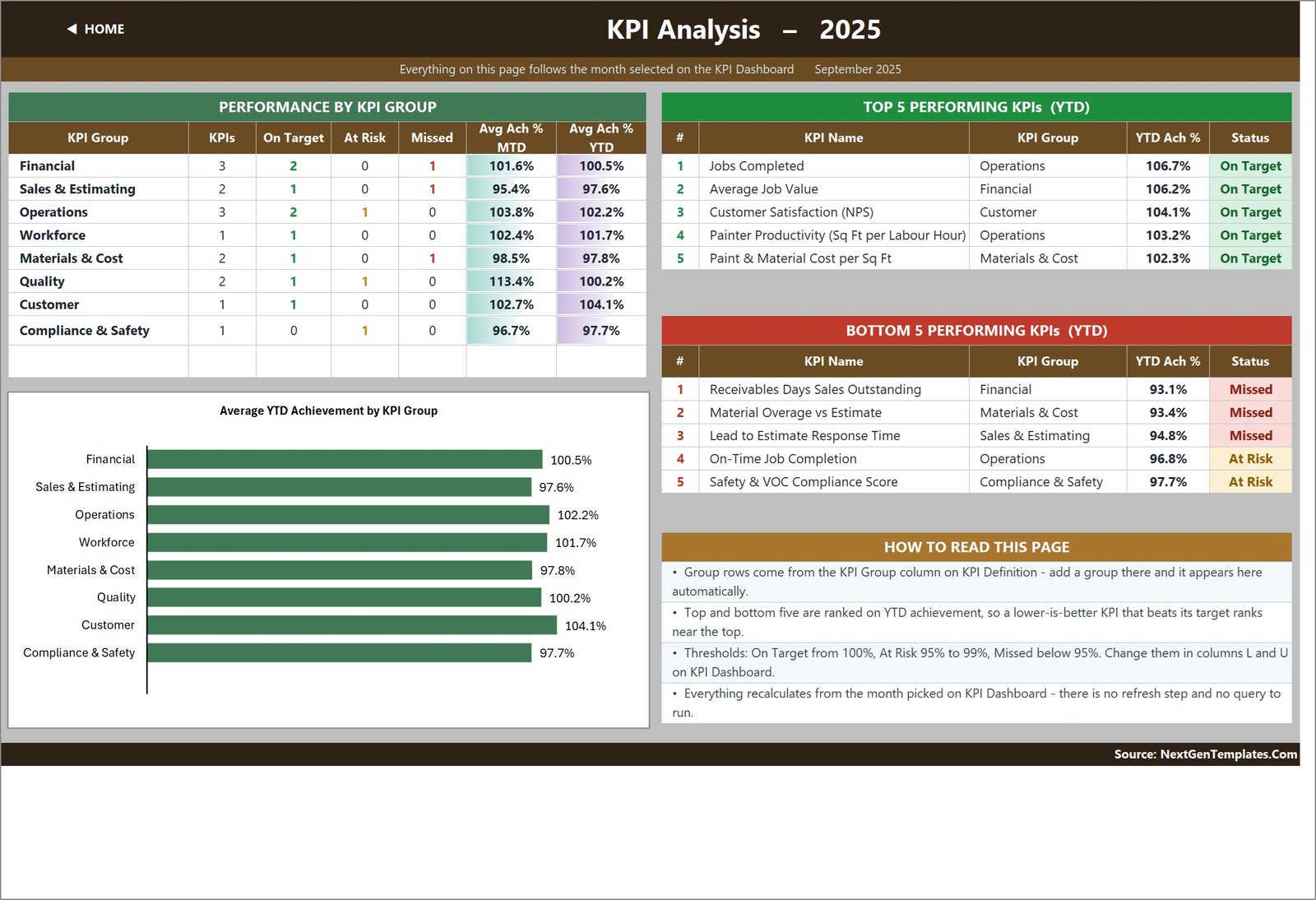Click the Avg Ach % MTD column header
Screen dimensions: 1316x900
[511, 137]
